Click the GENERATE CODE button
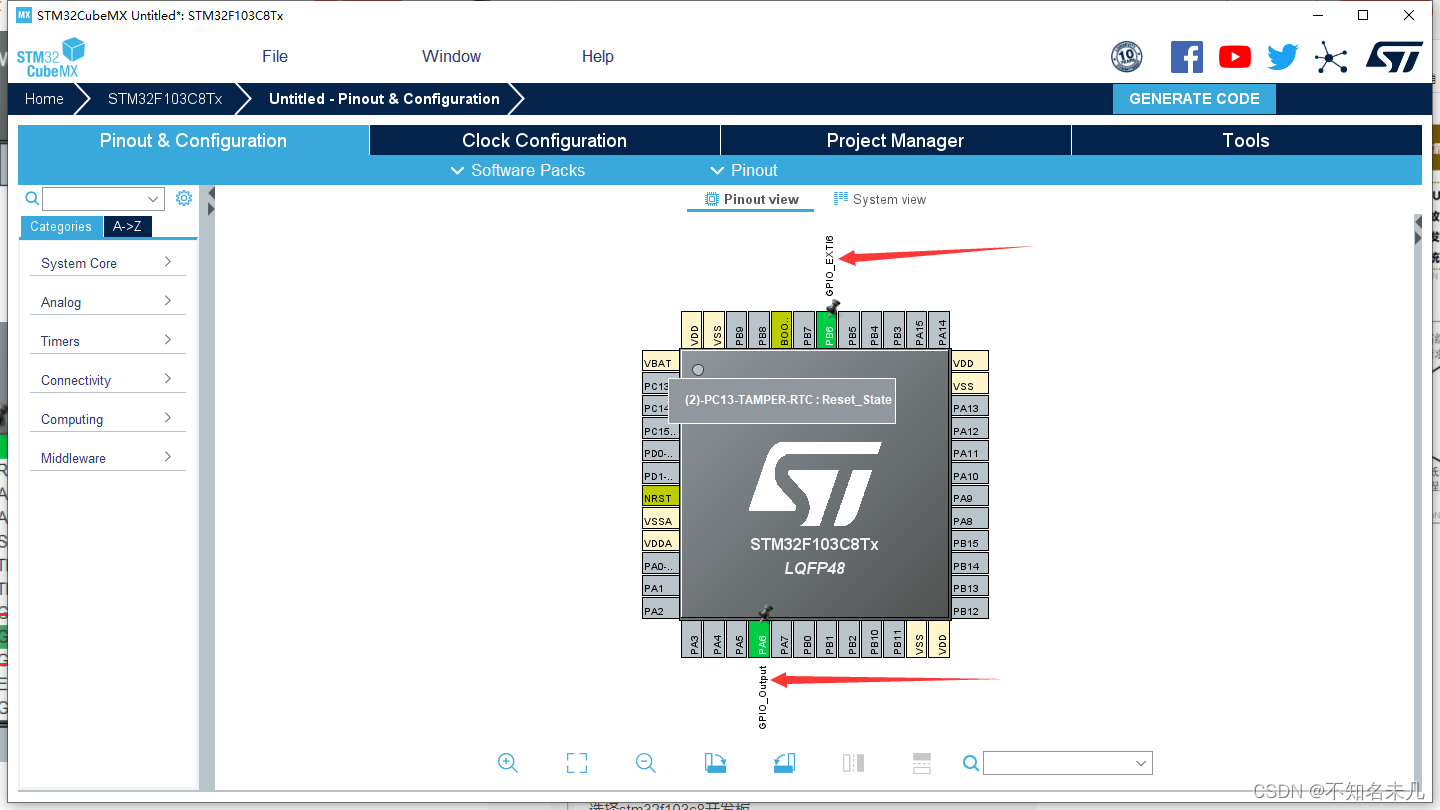1440x810 pixels. point(1194,98)
